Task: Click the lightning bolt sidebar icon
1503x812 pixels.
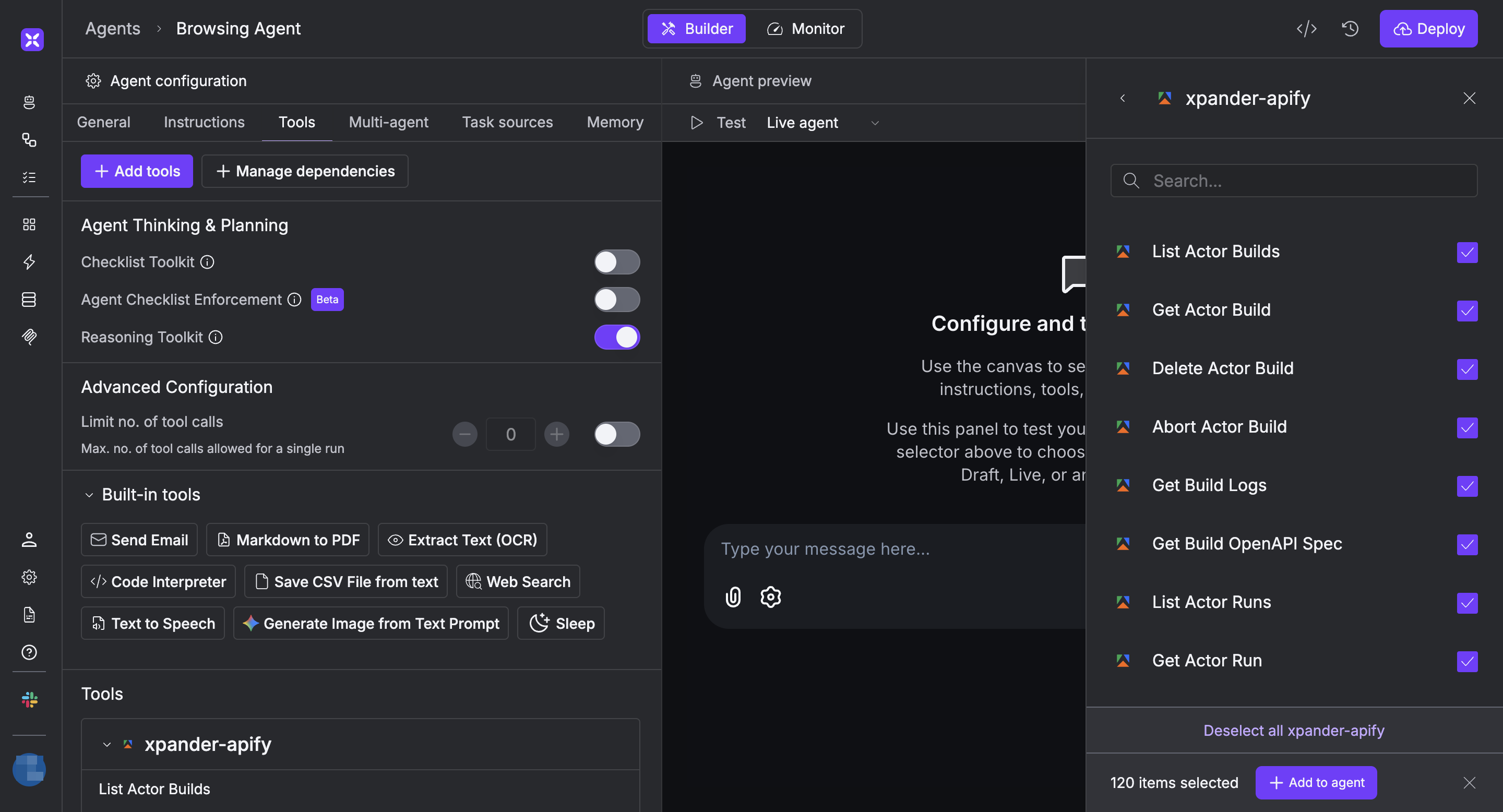Action: (29, 262)
